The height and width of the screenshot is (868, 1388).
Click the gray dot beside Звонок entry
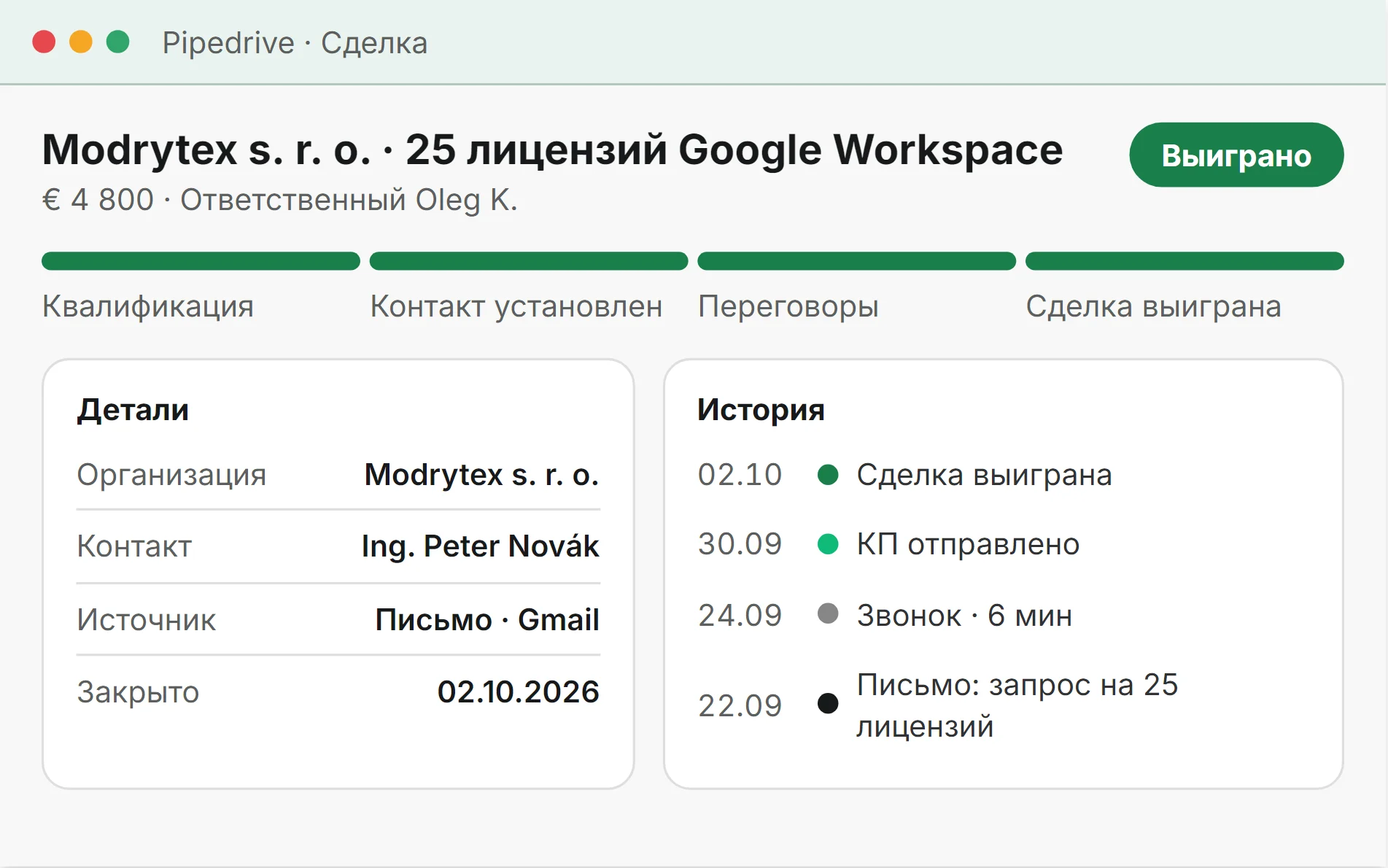(x=828, y=613)
